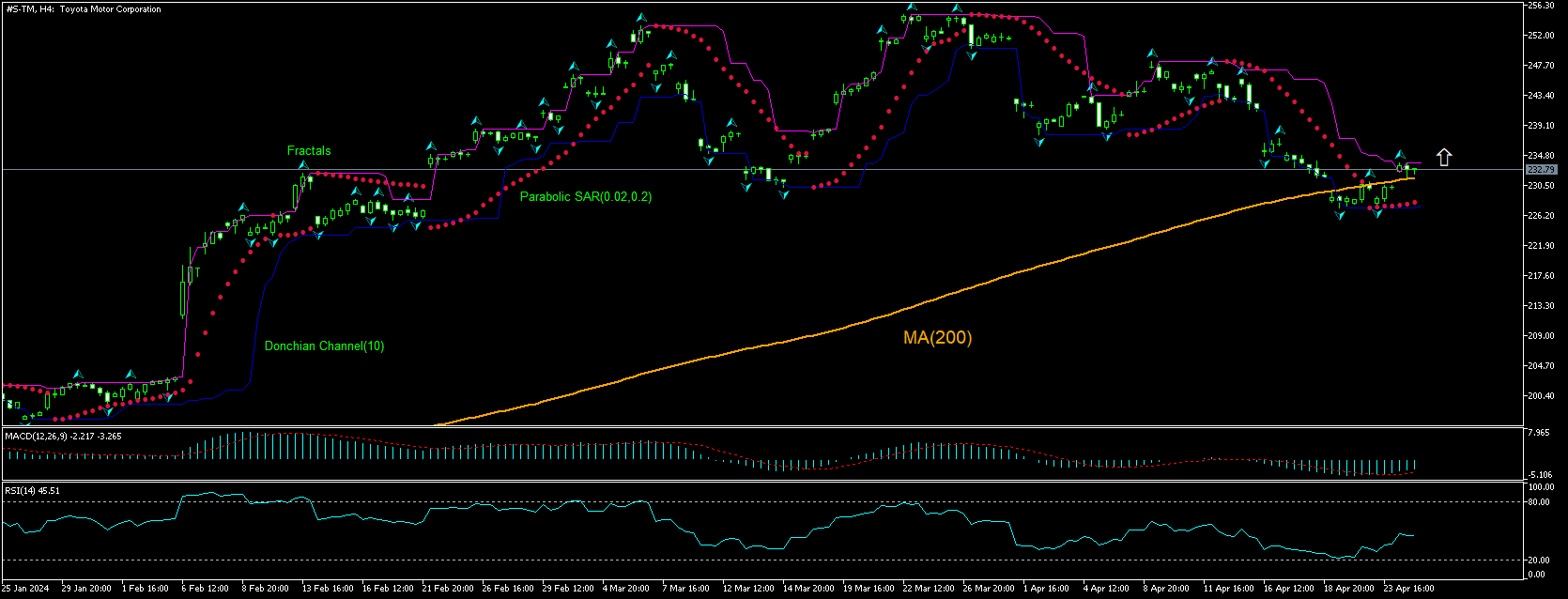Select the Fractals indicator label
Viewport: 1568px width, 599px height.
tap(309, 150)
